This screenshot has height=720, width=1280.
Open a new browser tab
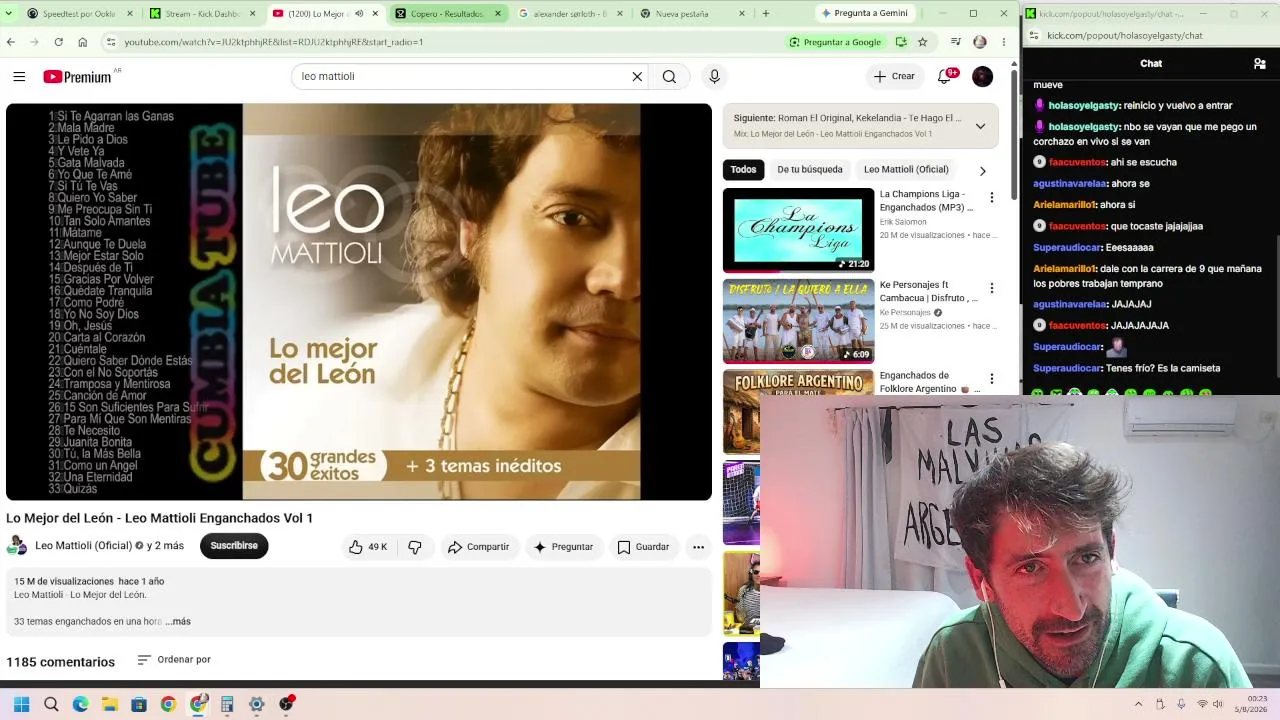(766, 14)
